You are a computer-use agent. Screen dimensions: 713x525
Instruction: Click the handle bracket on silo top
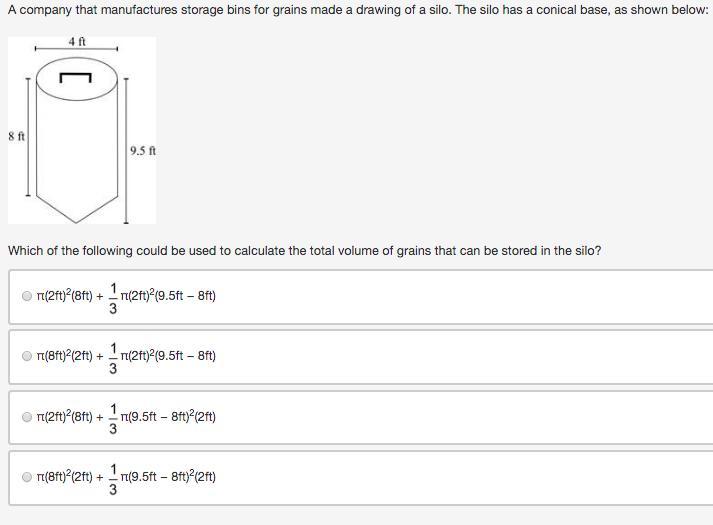(75, 78)
